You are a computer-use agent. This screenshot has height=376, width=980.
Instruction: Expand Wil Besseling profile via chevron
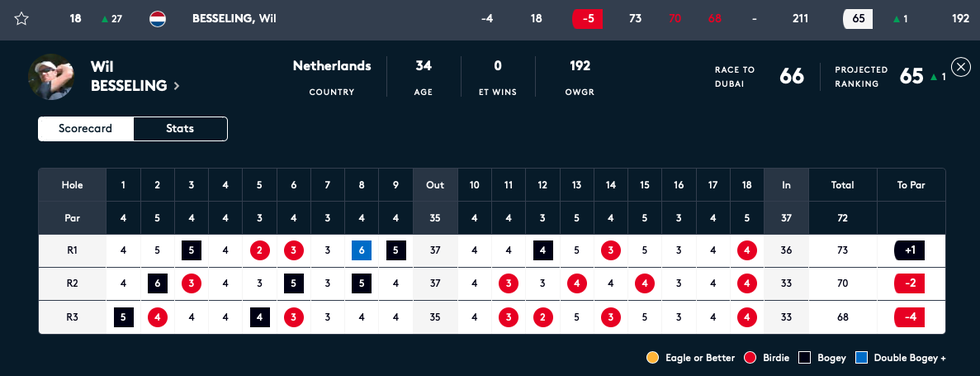[176, 86]
